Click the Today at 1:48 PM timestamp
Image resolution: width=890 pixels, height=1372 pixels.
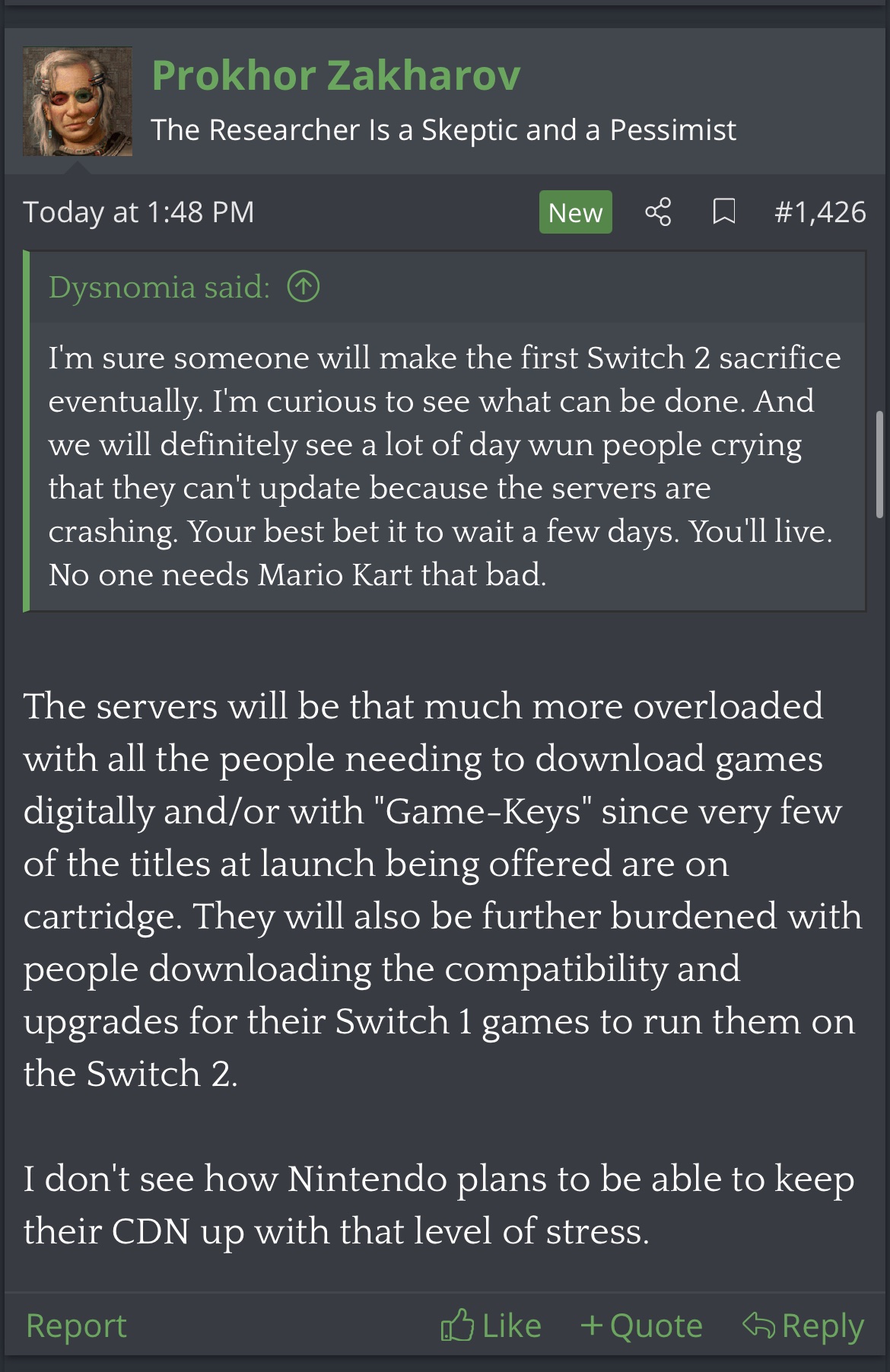click(x=138, y=212)
